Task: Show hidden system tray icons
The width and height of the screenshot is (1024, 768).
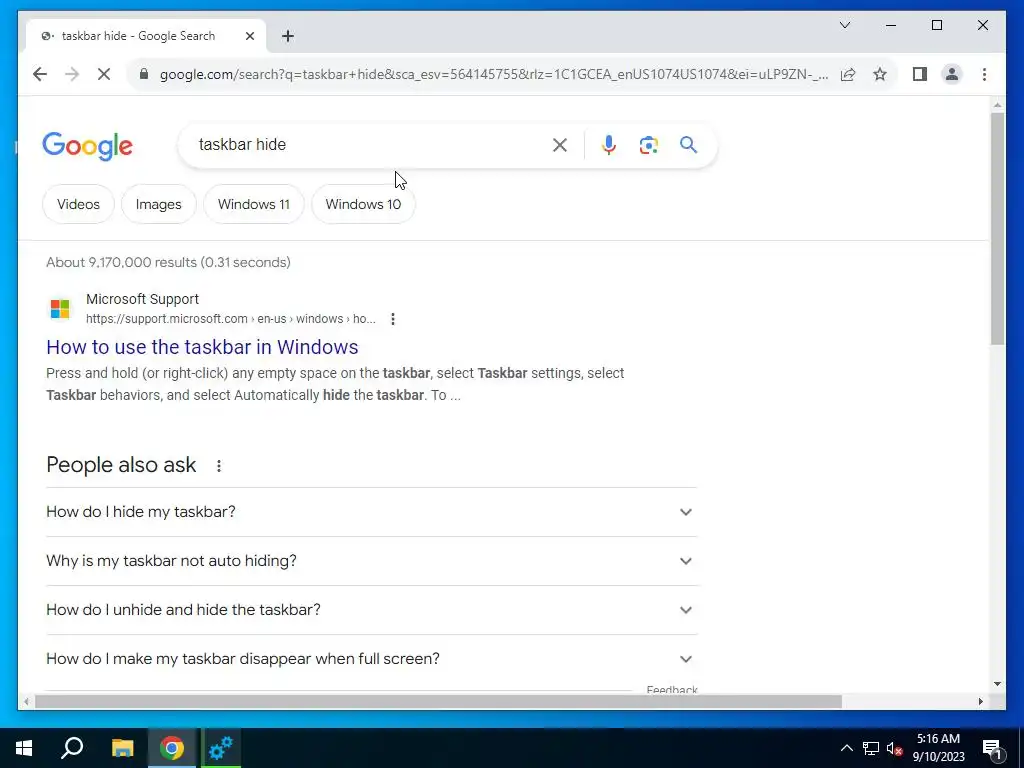Action: point(846,748)
